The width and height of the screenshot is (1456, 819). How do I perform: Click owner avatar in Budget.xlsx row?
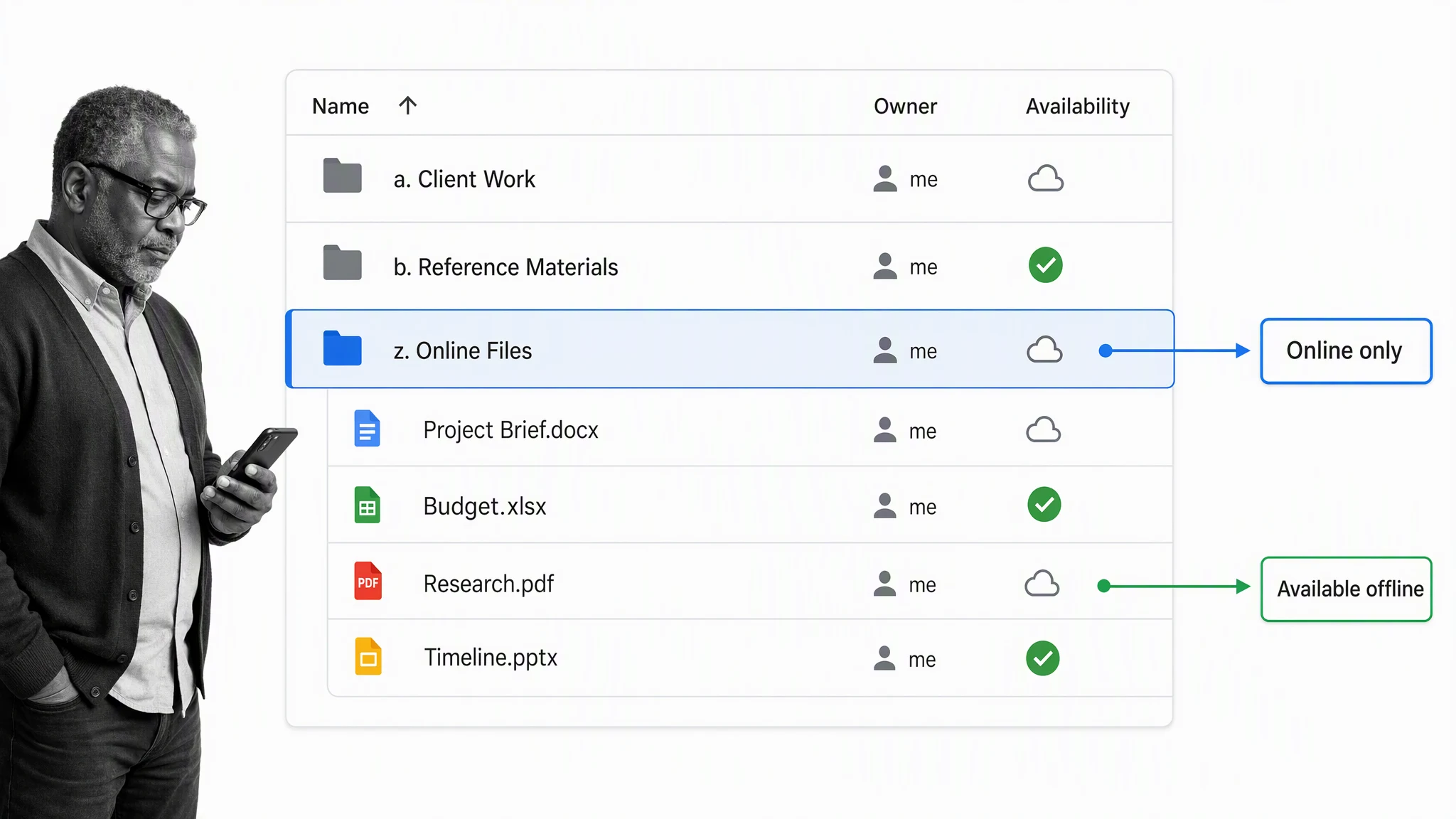tap(884, 505)
